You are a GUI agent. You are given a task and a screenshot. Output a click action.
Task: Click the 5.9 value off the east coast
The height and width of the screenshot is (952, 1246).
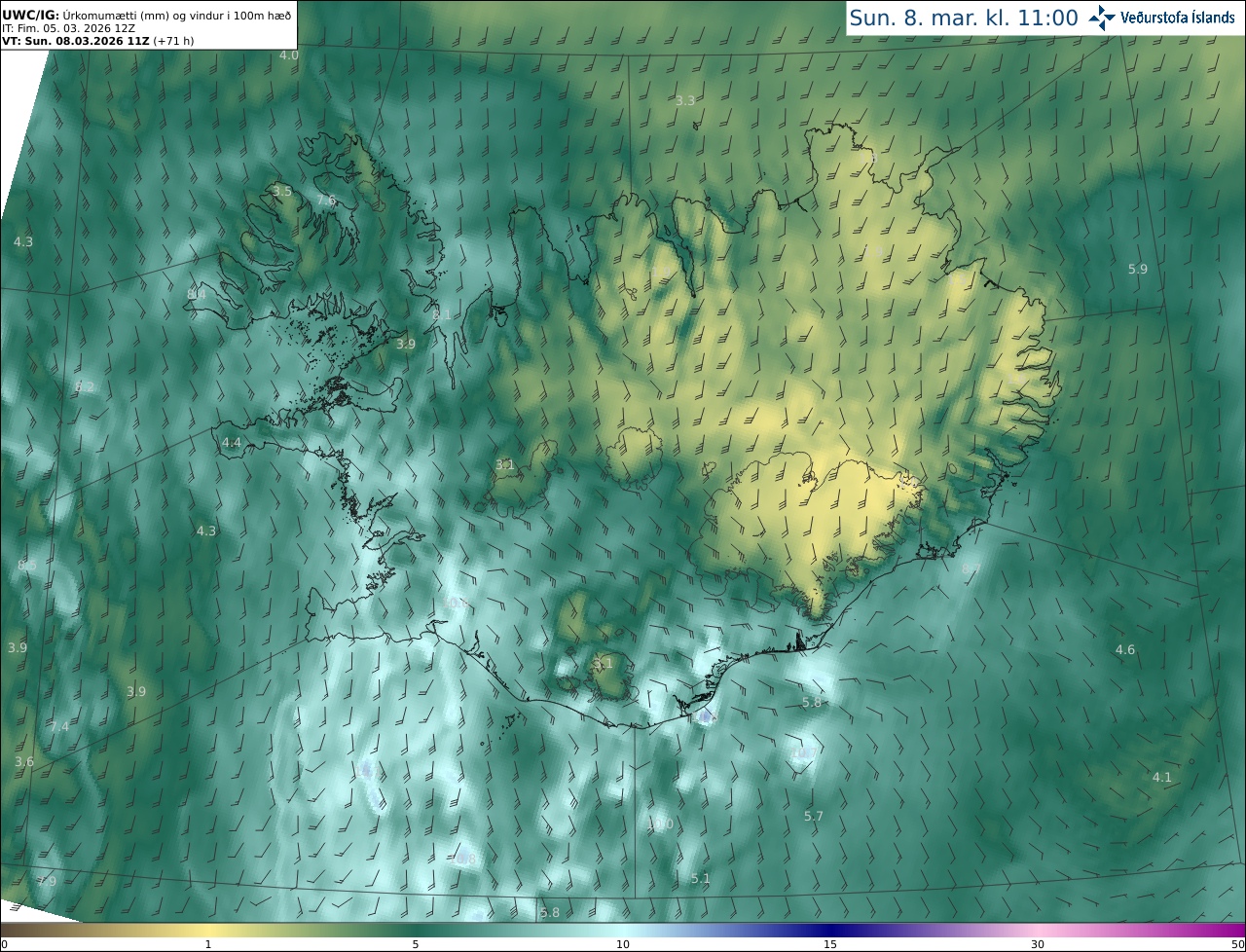pyautogui.click(x=1137, y=269)
